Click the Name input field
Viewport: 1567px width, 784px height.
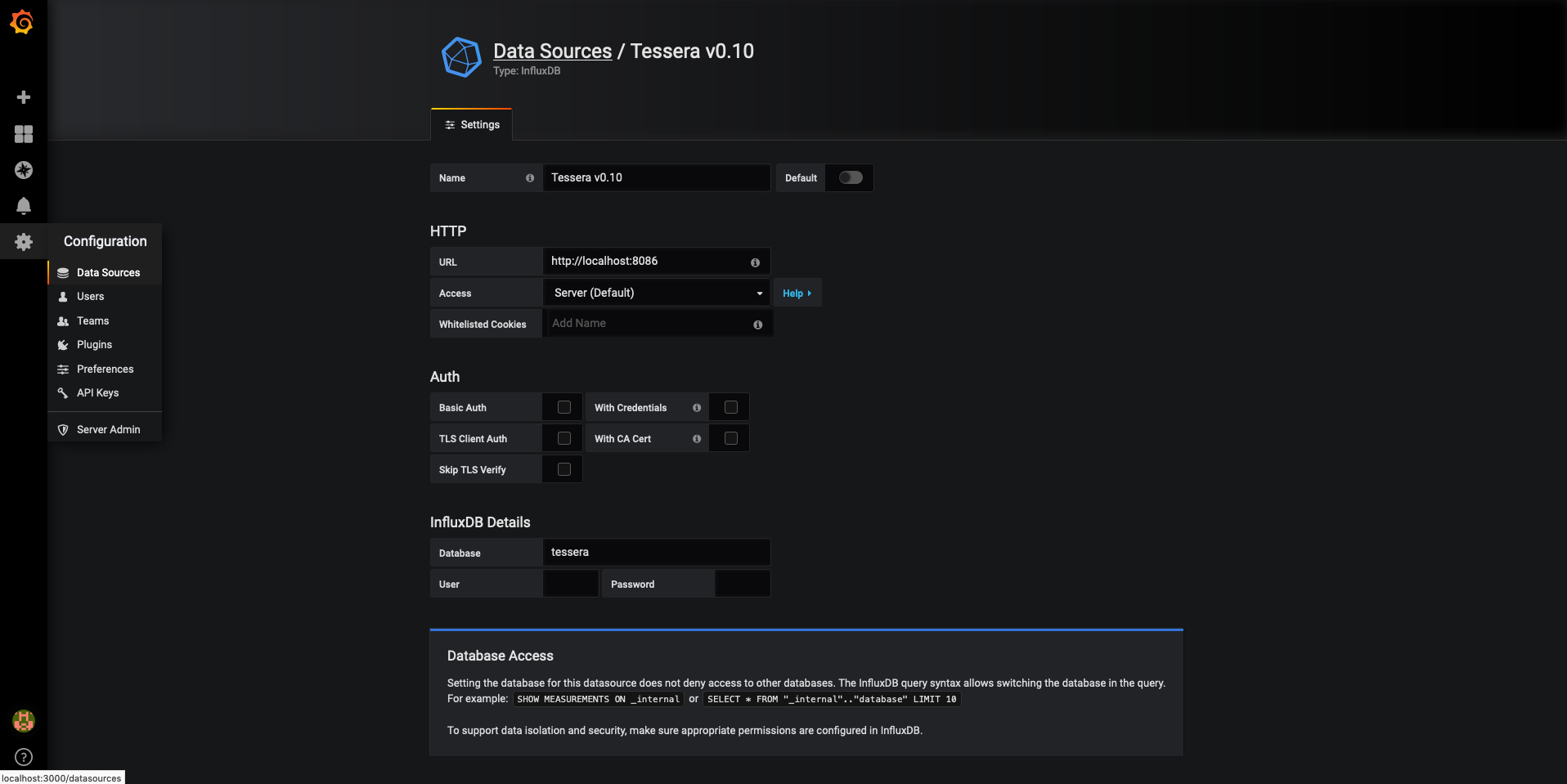(657, 177)
